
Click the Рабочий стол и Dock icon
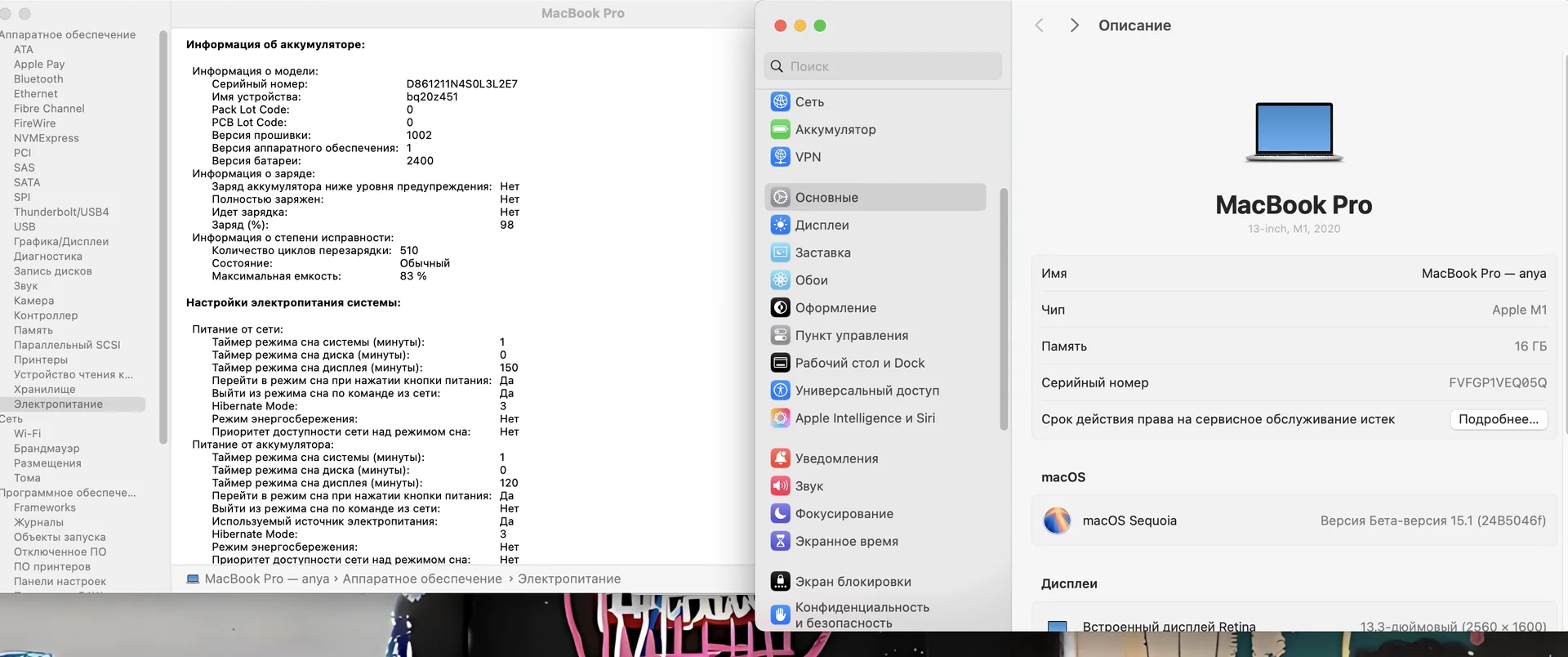(781, 363)
